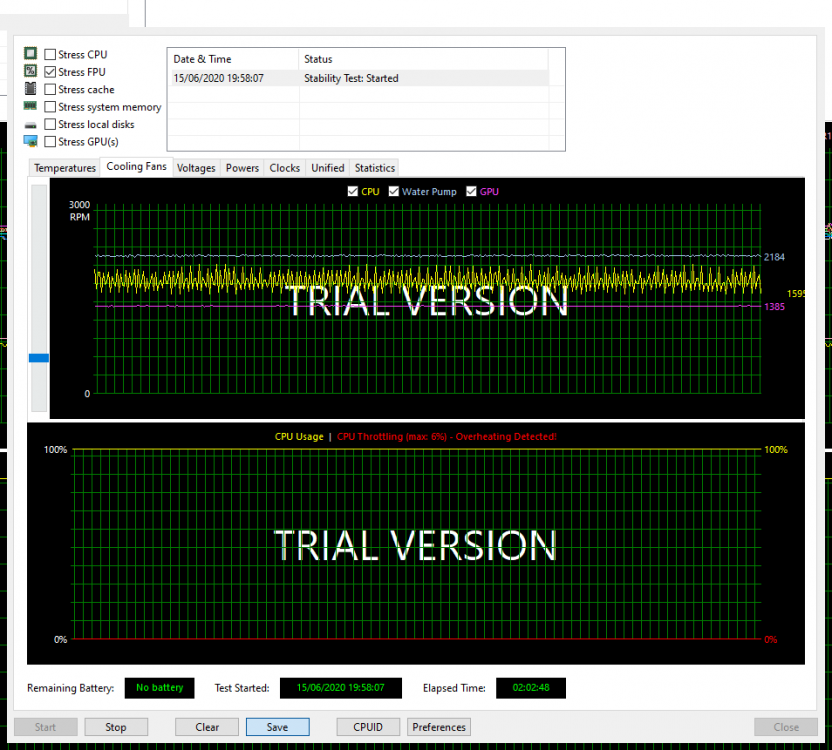Click the Save button
This screenshot has width=832, height=750.
click(x=277, y=727)
